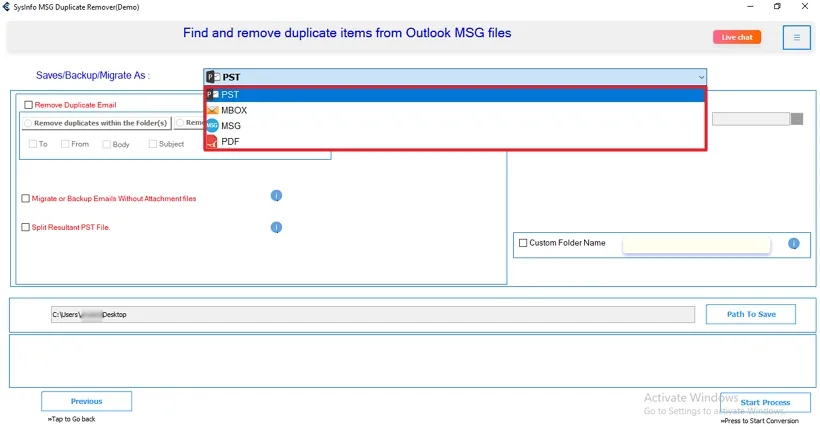Click the save path field showing Desktop
The width and height of the screenshot is (820, 437).
tap(373, 315)
